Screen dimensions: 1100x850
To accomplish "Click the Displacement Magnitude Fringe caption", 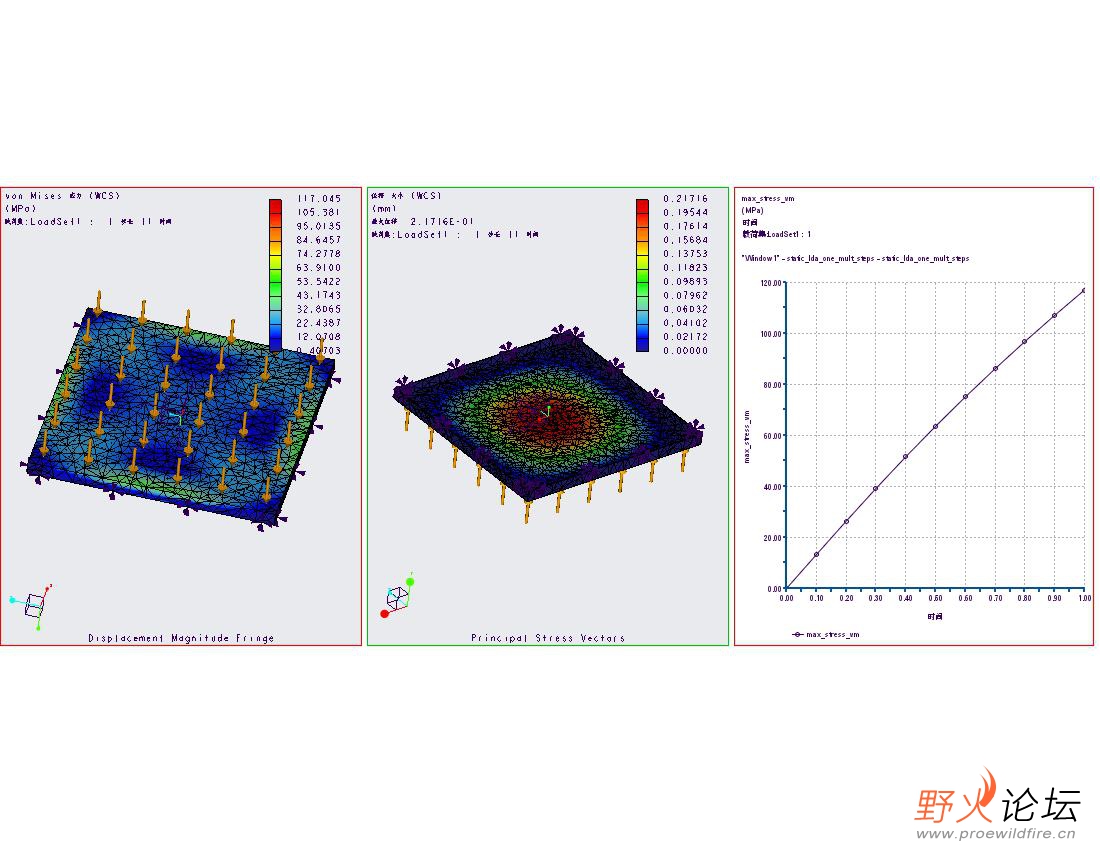I will coord(181,638).
